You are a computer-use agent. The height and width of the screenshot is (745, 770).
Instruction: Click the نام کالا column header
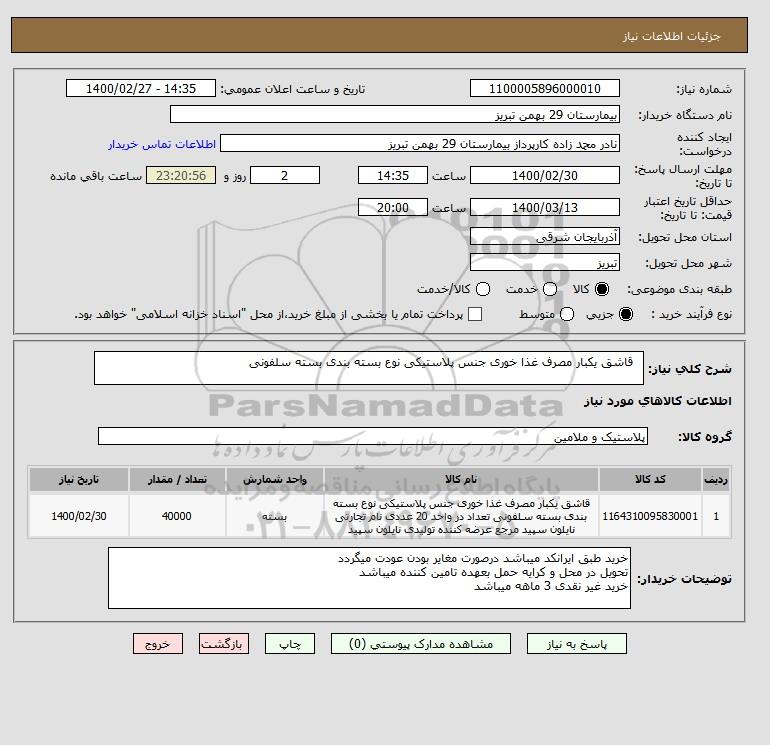pos(461,479)
